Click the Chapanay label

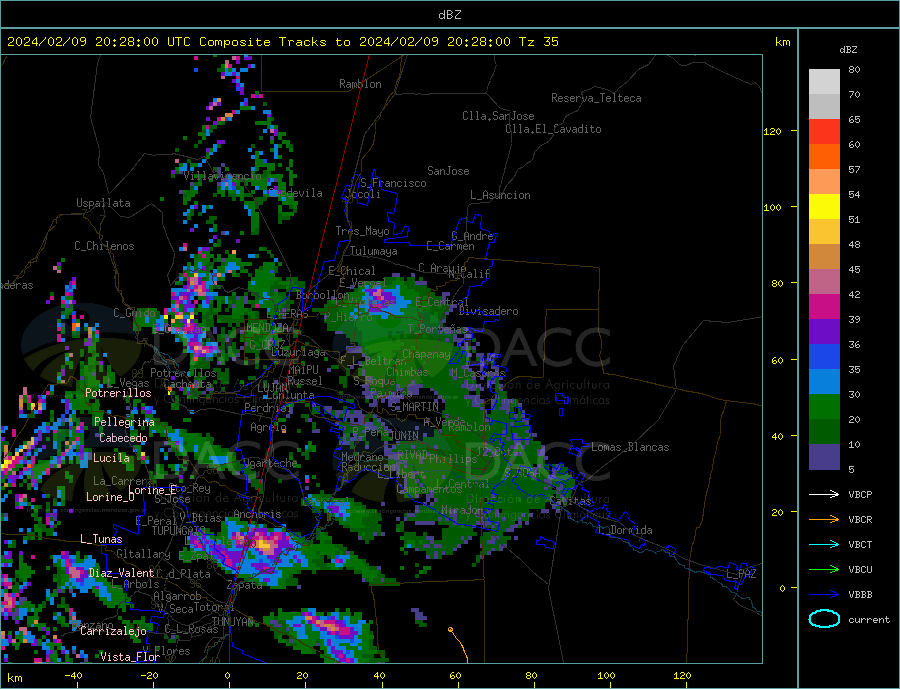pyautogui.click(x=426, y=354)
